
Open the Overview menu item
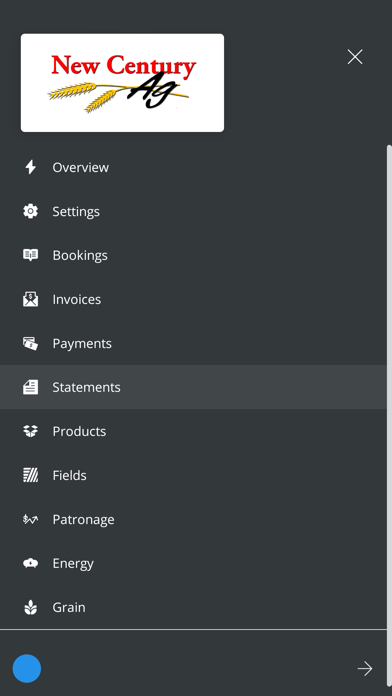point(194,167)
